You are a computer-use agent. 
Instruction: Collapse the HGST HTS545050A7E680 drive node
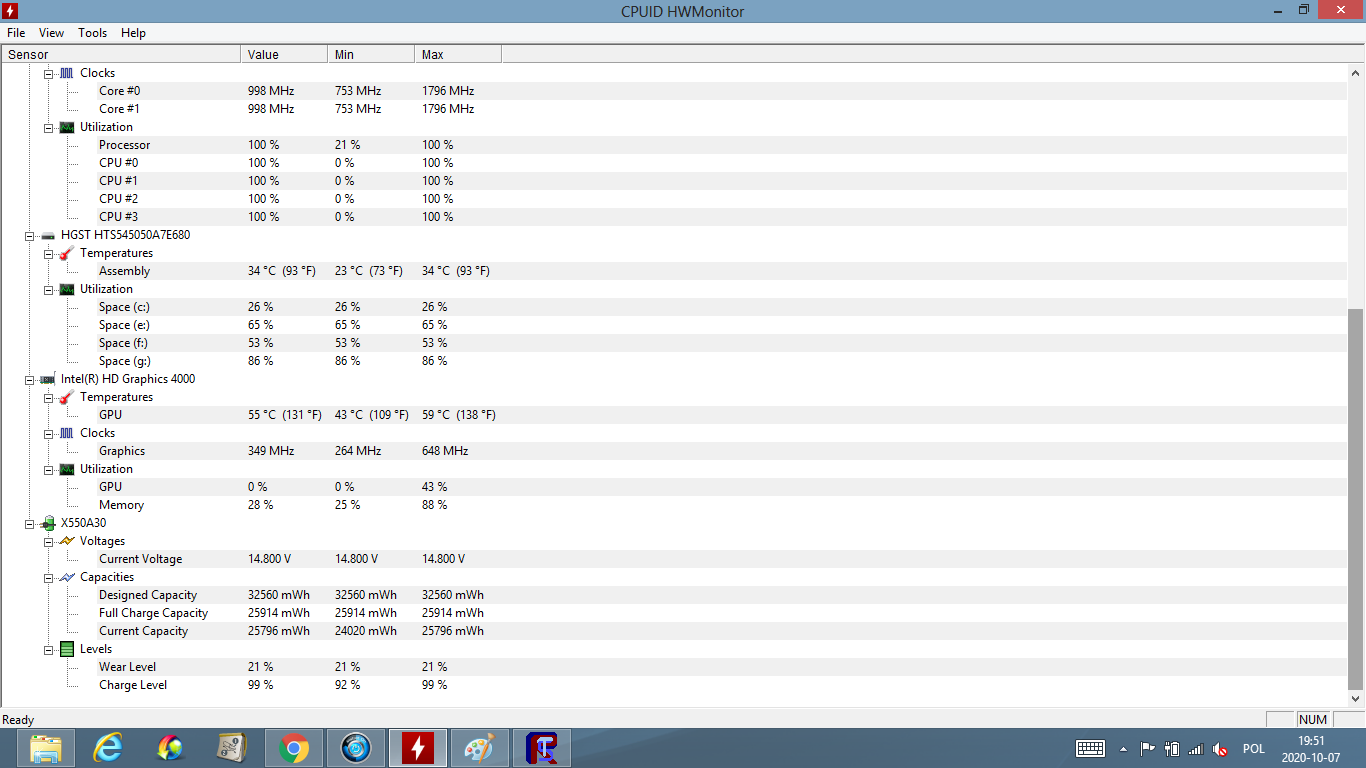[30, 236]
